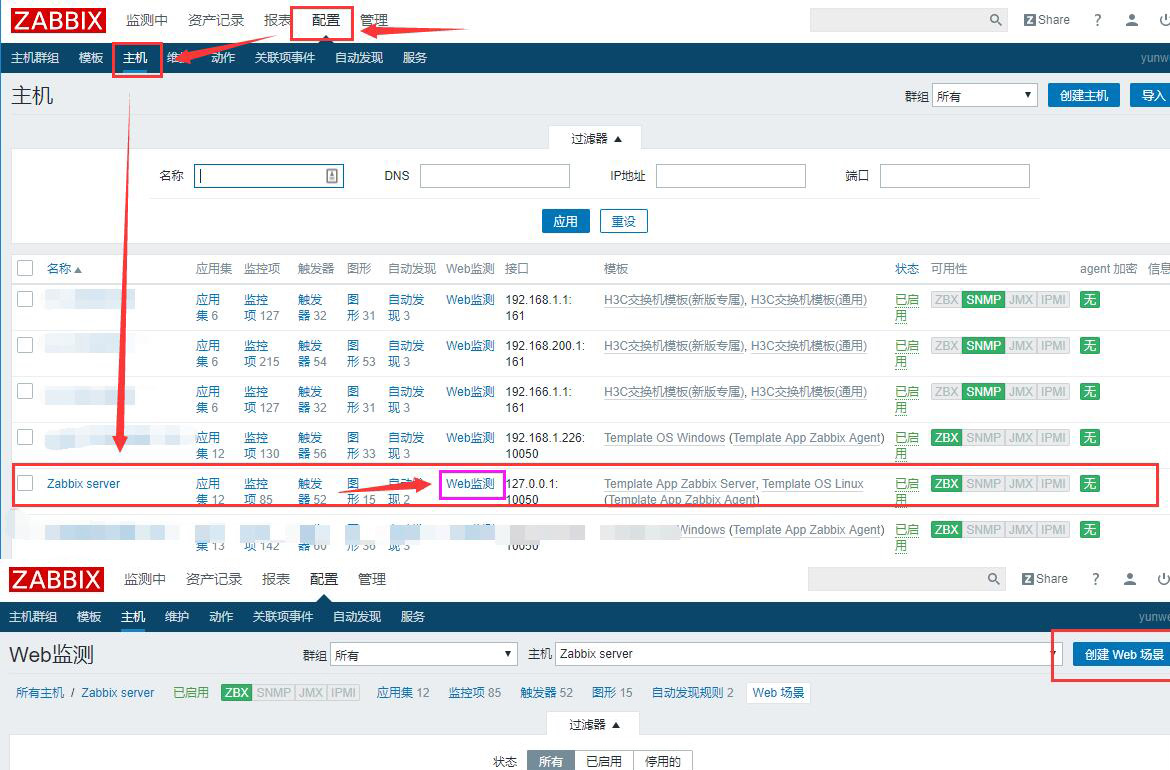The image size is (1170, 770).
Task: Open the 主机 dropdown showing Zabbix server
Action: coord(808,654)
